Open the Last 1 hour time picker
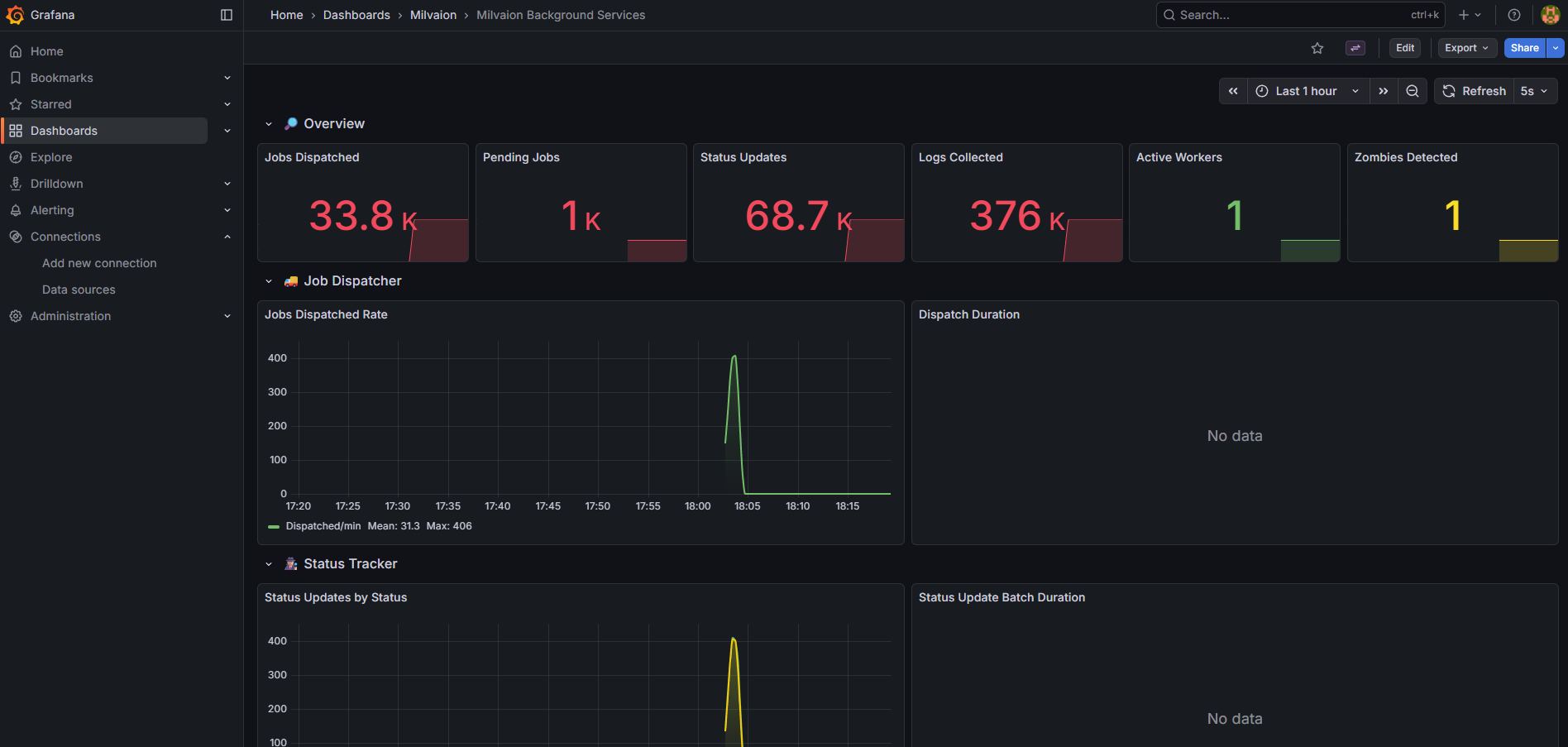1568x747 pixels. pyautogui.click(x=1305, y=91)
